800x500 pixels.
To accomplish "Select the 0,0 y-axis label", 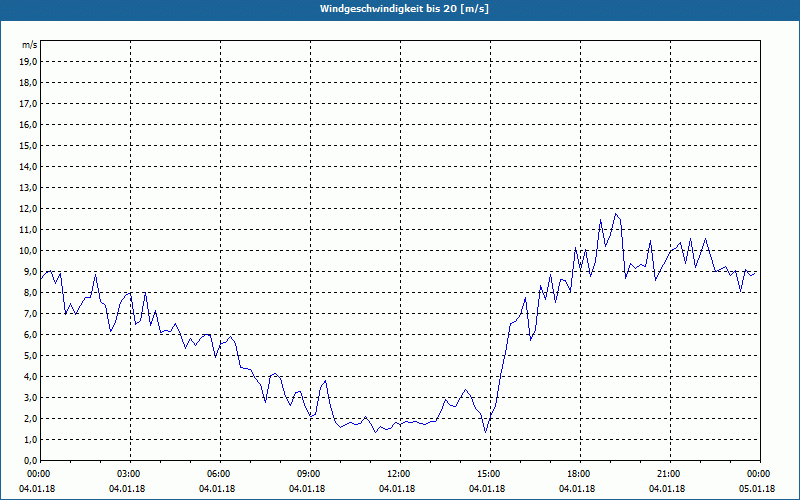I will 30,460.
